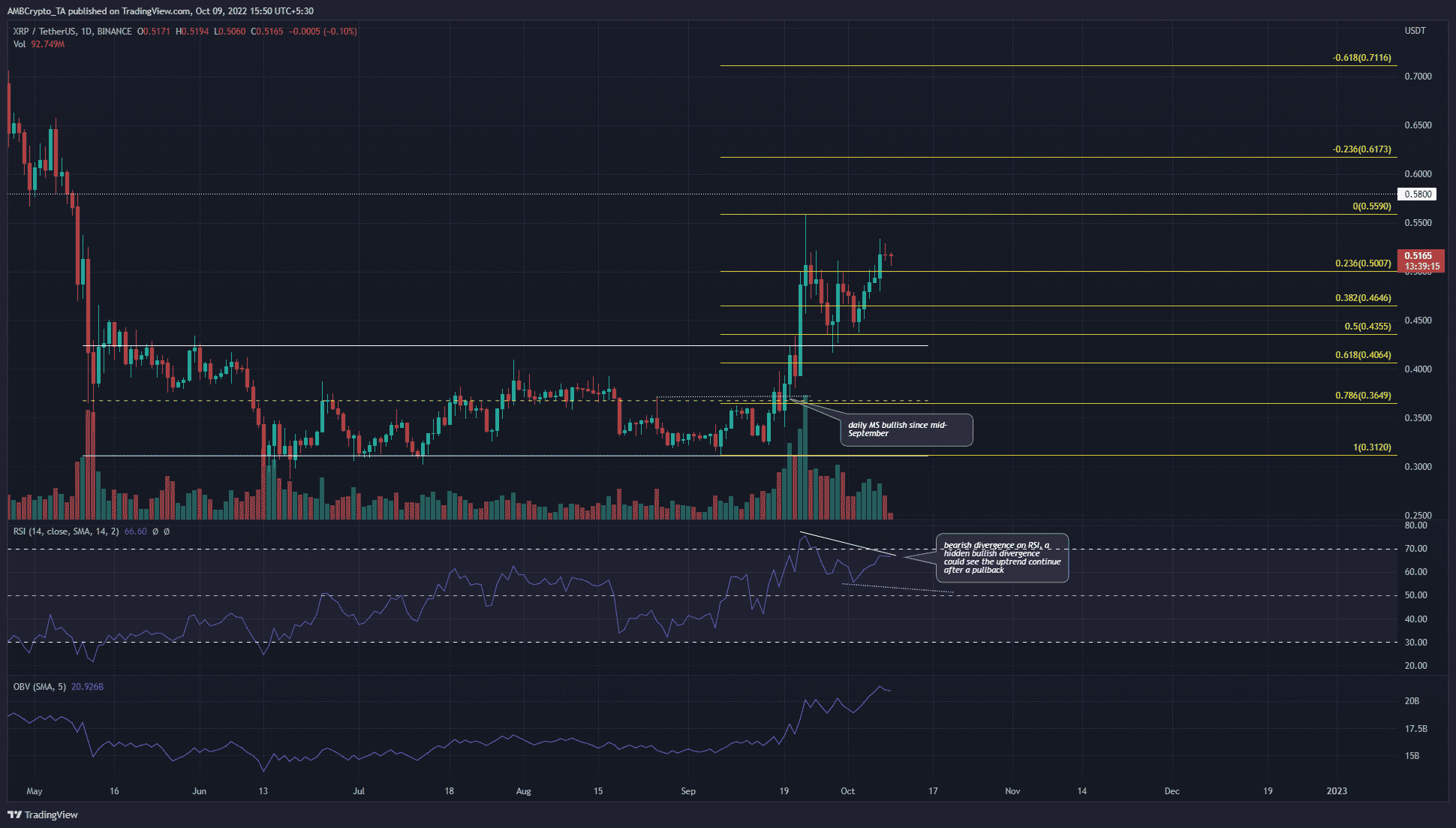Click the 50.00 RSI axis level
The image size is (1456, 828).
[x=1415, y=595]
